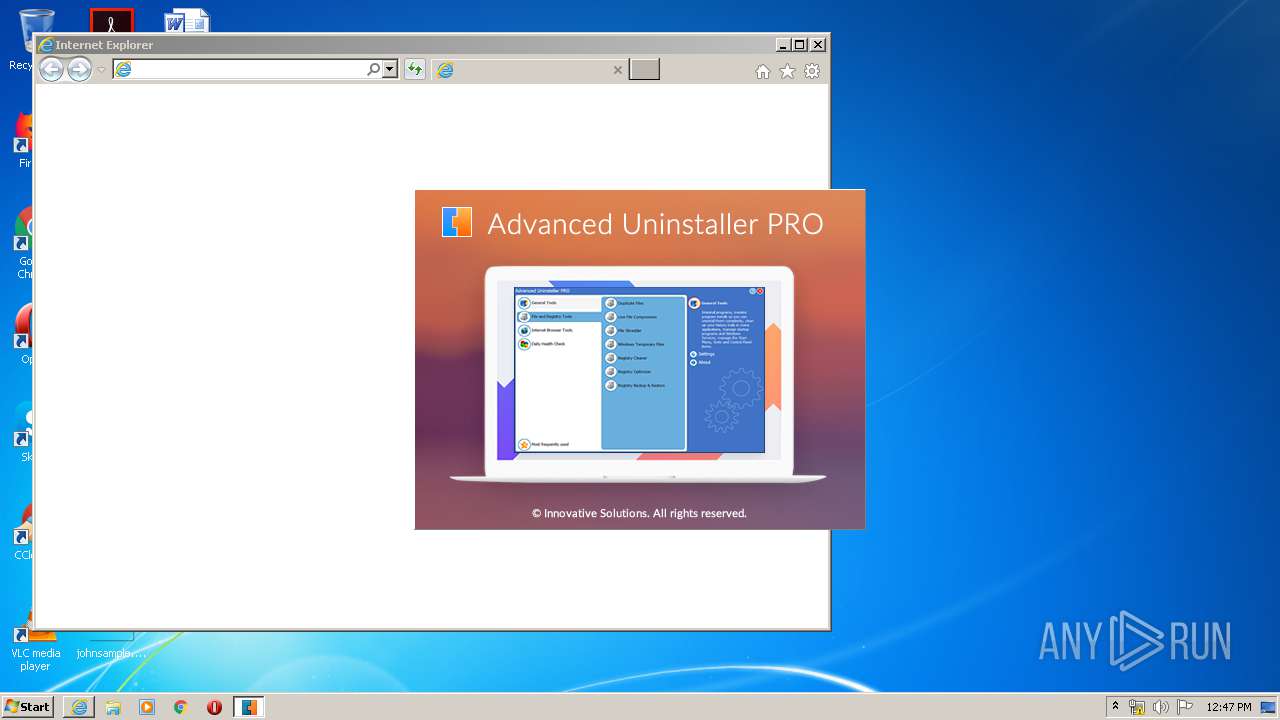The image size is (1280, 720).
Task: Select the Adobe Reader desktop icon
Action: 111,21
